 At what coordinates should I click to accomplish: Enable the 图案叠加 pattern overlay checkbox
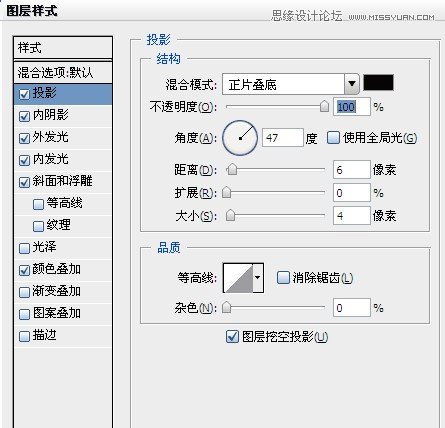click(24, 314)
